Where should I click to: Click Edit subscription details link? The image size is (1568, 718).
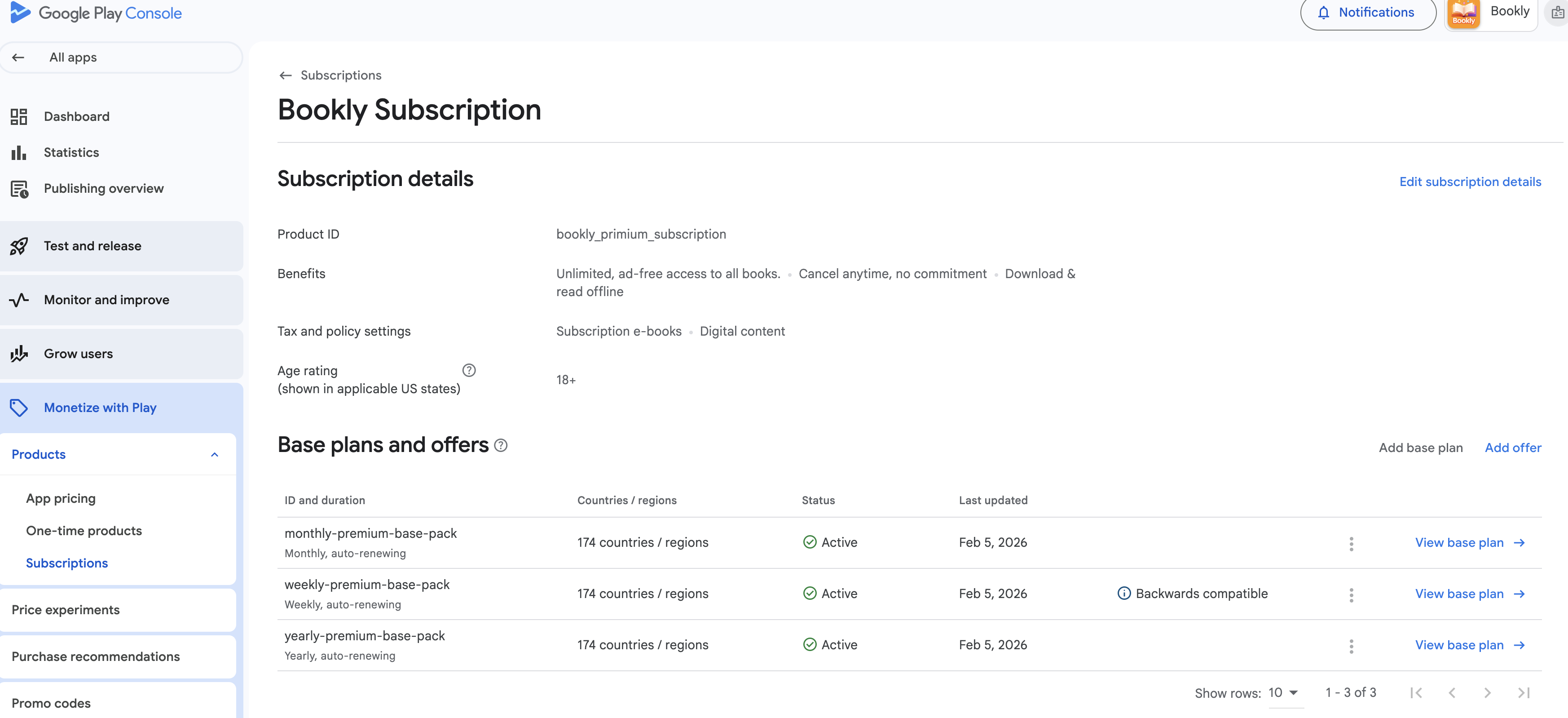click(1470, 182)
